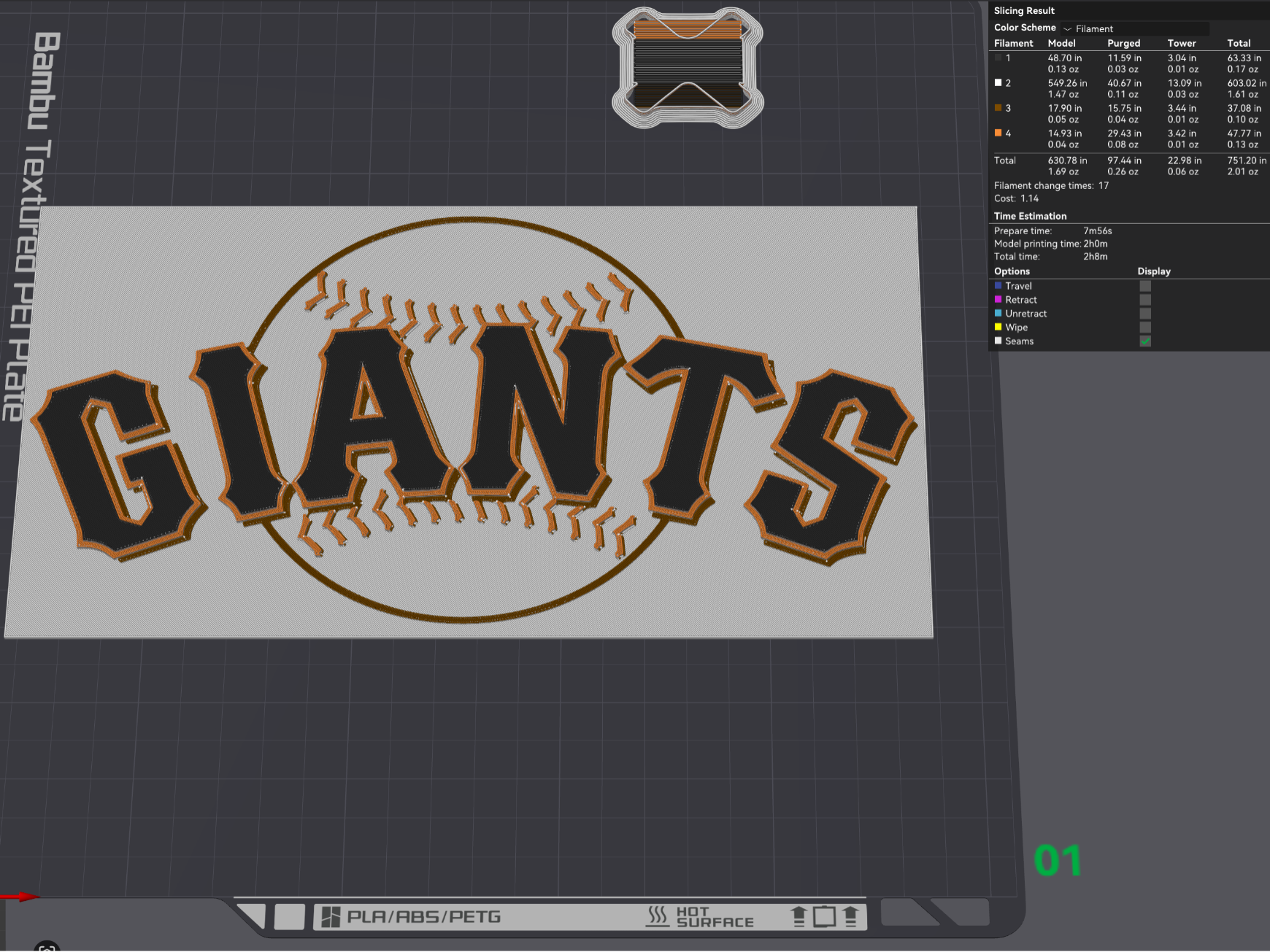The image size is (1270, 952).
Task: Enable the Travel display checkbox
Action: tap(1145, 286)
